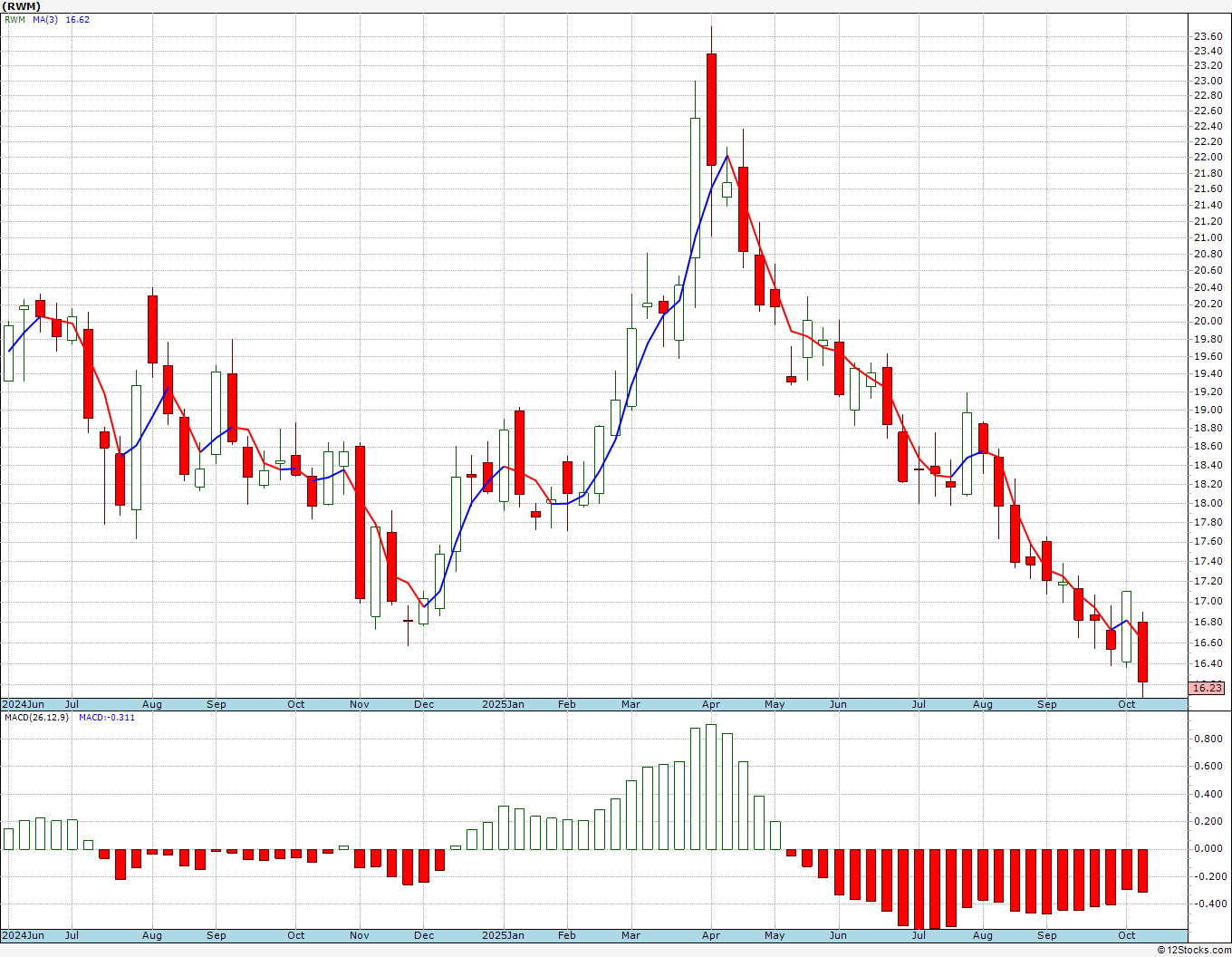Click 2024Jun on the price chart time axis
The height and width of the screenshot is (957, 1232).
(x=23, y=704)
